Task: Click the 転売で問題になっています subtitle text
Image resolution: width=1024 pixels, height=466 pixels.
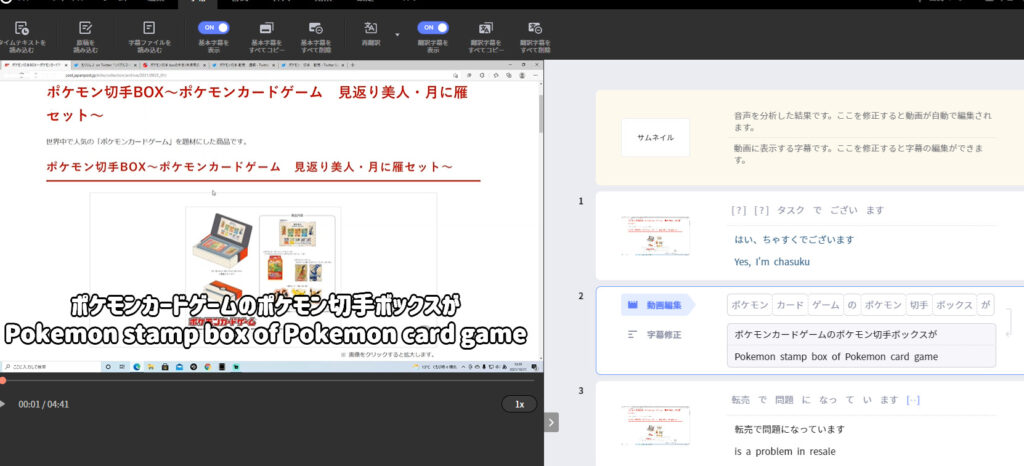Action: (790, 429)
